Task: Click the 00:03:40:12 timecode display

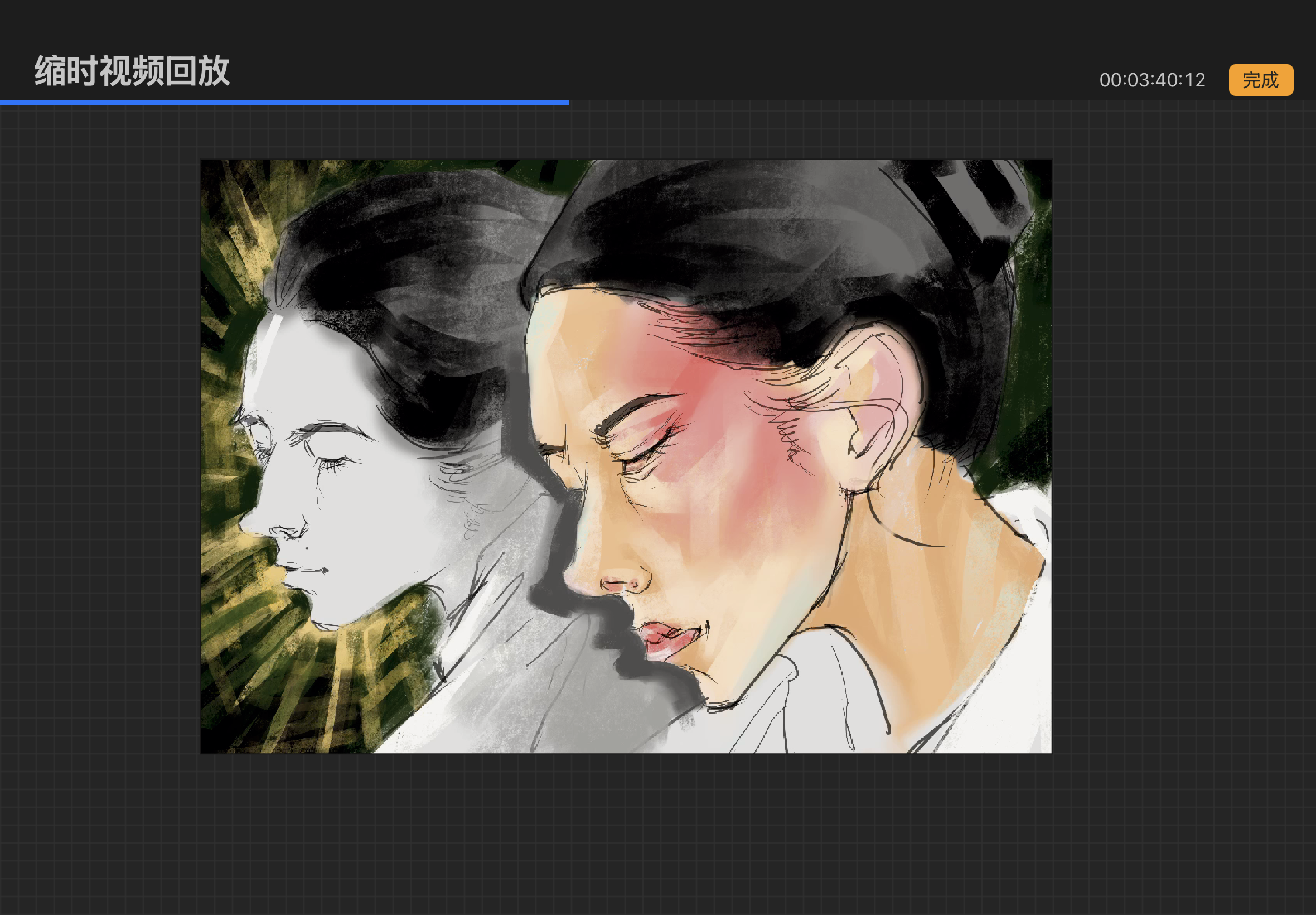Action: pyautogui.click(x=1151, y=80)
